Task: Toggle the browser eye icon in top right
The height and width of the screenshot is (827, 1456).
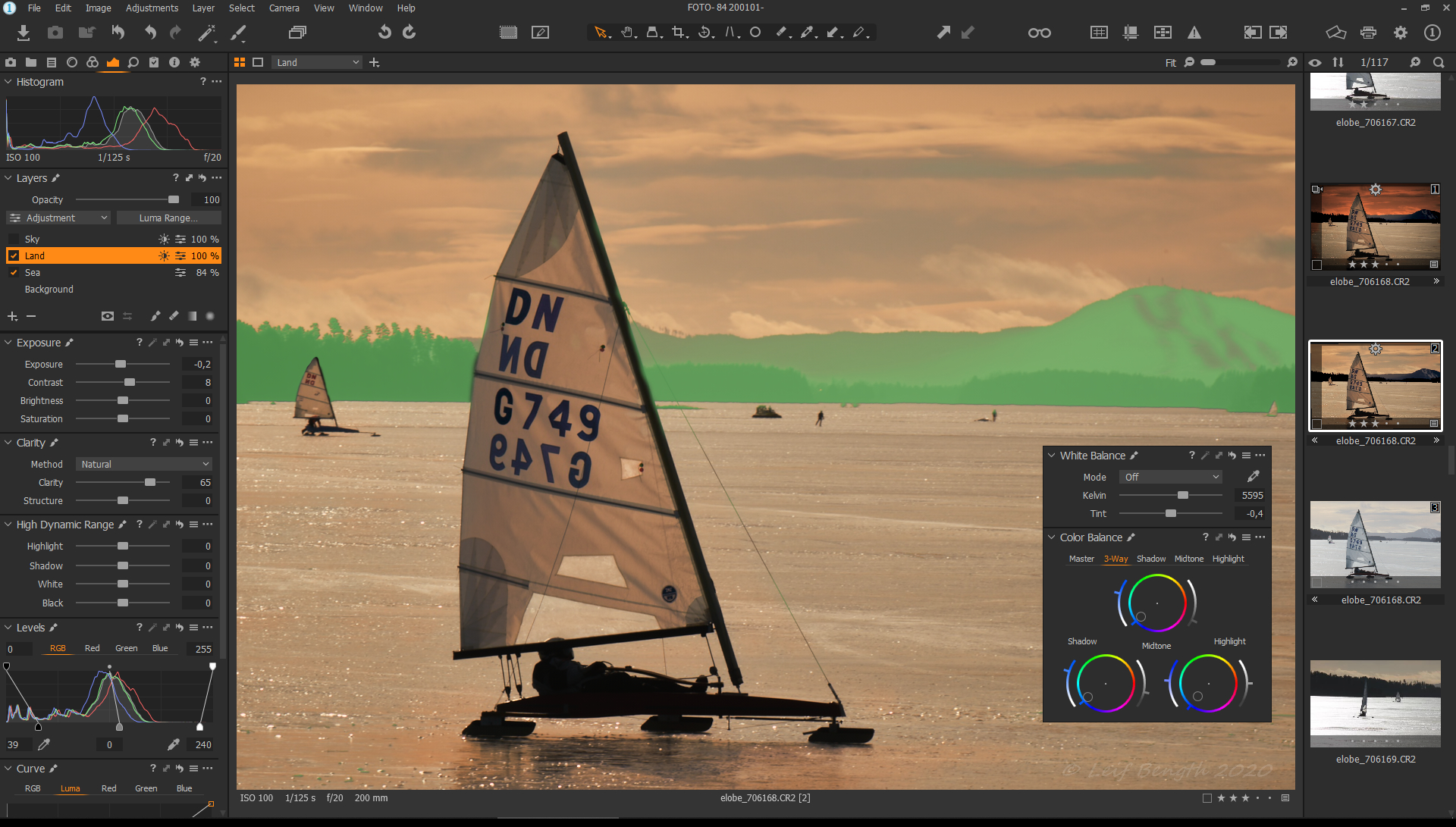Action: pyautogui.click(x=1315, y=63)
